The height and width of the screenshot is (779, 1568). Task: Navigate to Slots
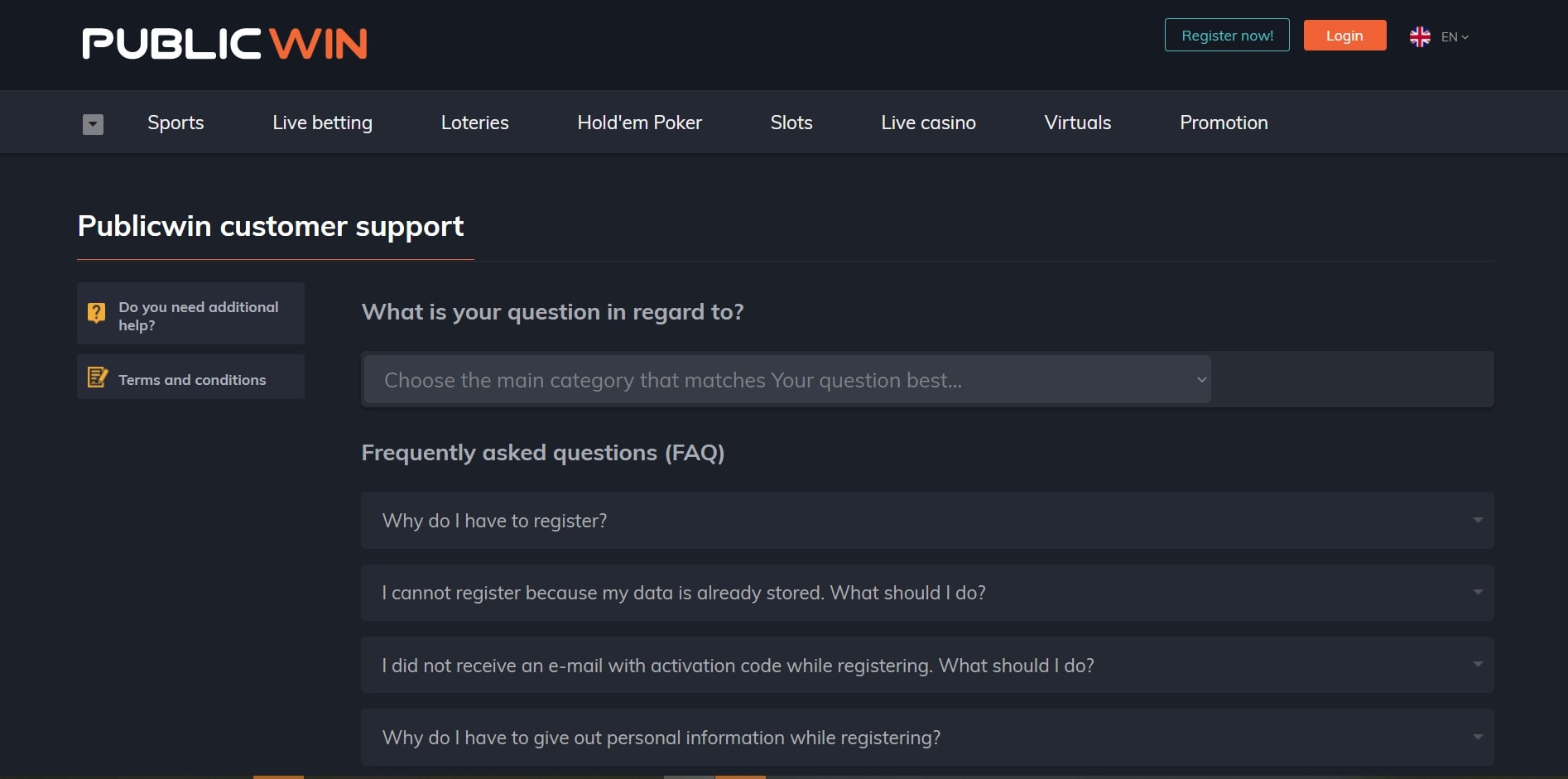(x=791, y=123)
